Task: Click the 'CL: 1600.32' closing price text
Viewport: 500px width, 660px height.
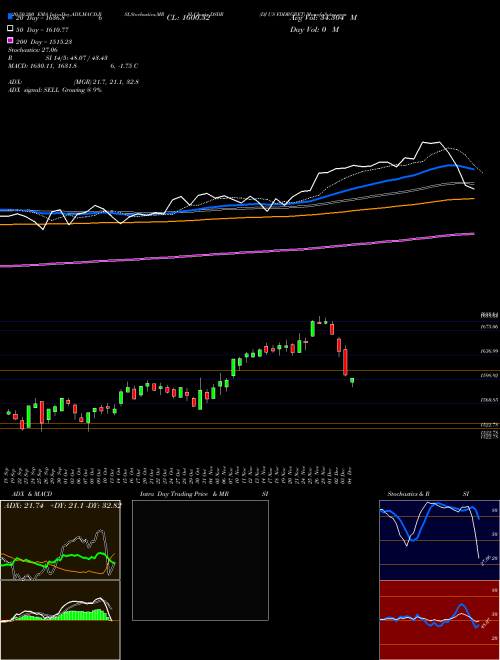Action: (x=188, y=18)
